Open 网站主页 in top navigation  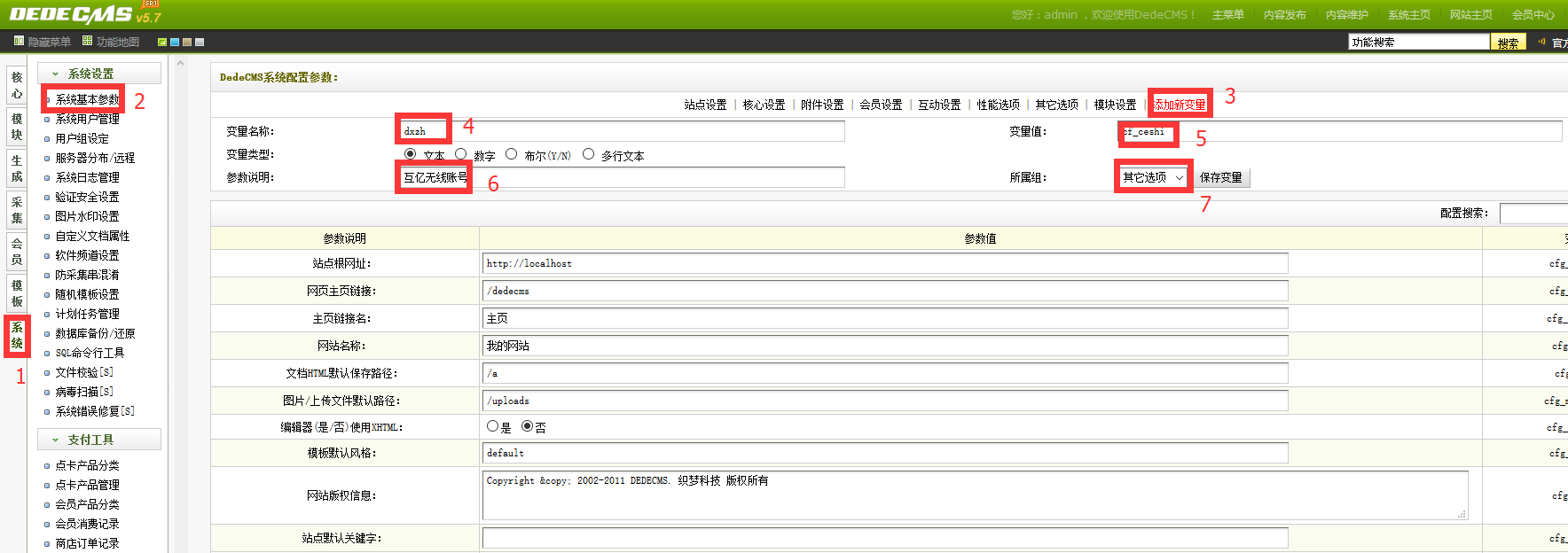point(1471,15)
